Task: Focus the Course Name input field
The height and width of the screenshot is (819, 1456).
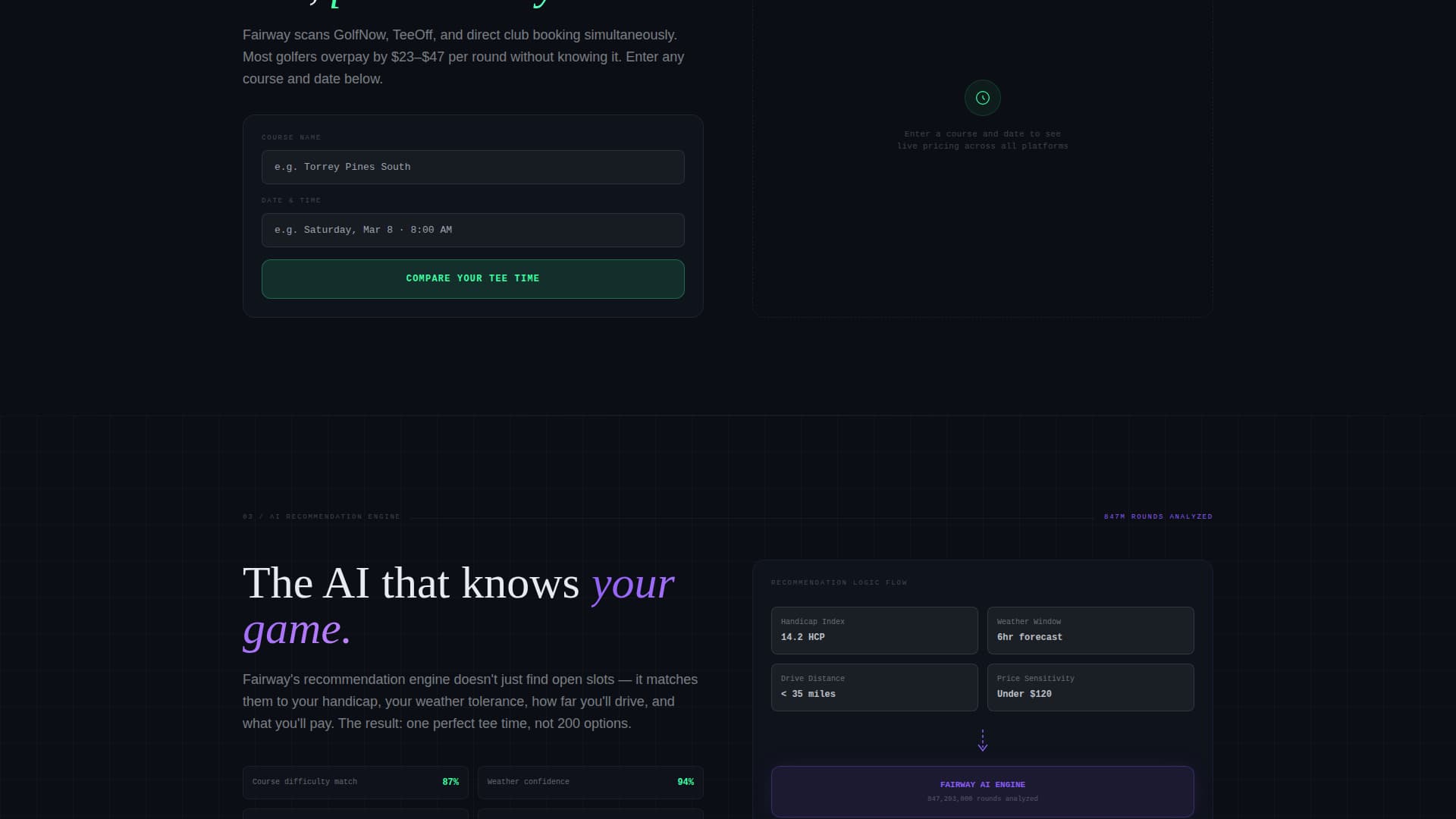Action: coord(472,167)
